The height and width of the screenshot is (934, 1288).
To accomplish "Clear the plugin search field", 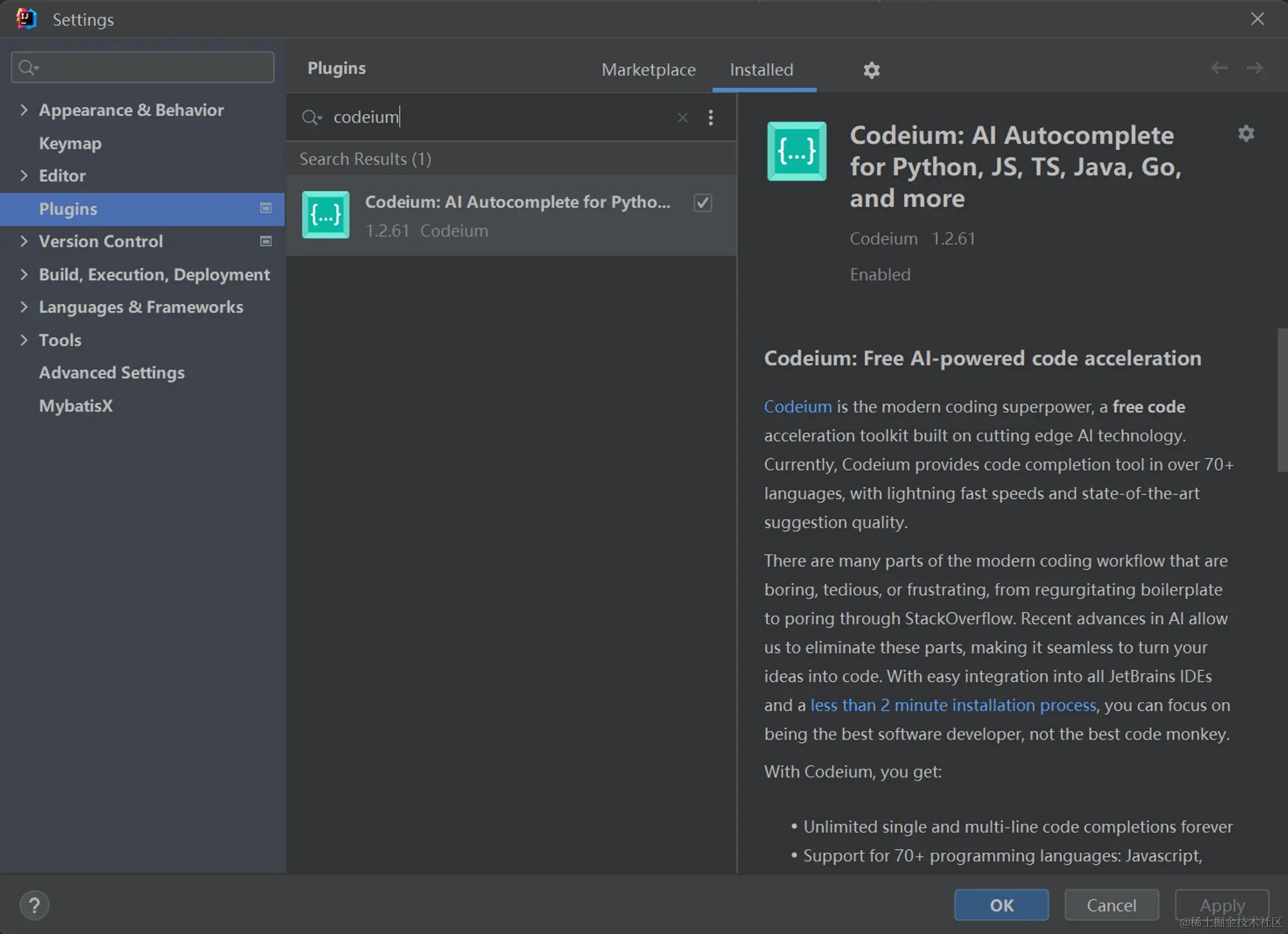I will coord(683,117).
